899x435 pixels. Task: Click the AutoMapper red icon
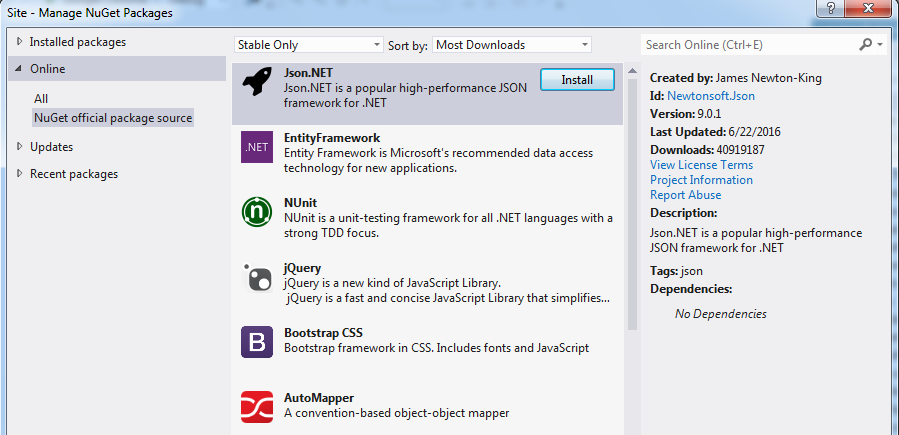[256, 407]
